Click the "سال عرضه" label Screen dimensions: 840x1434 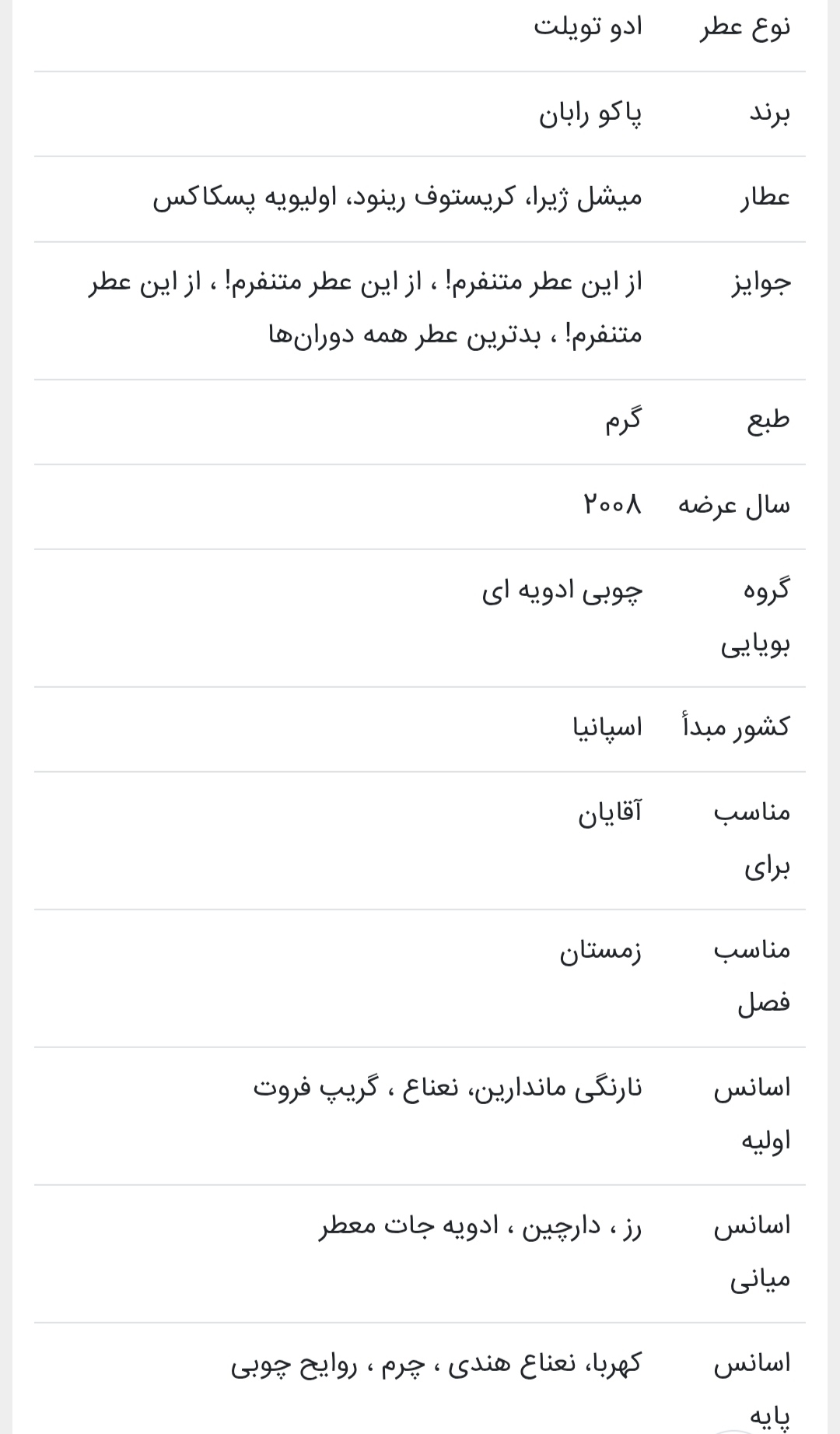tap(734, 506)
